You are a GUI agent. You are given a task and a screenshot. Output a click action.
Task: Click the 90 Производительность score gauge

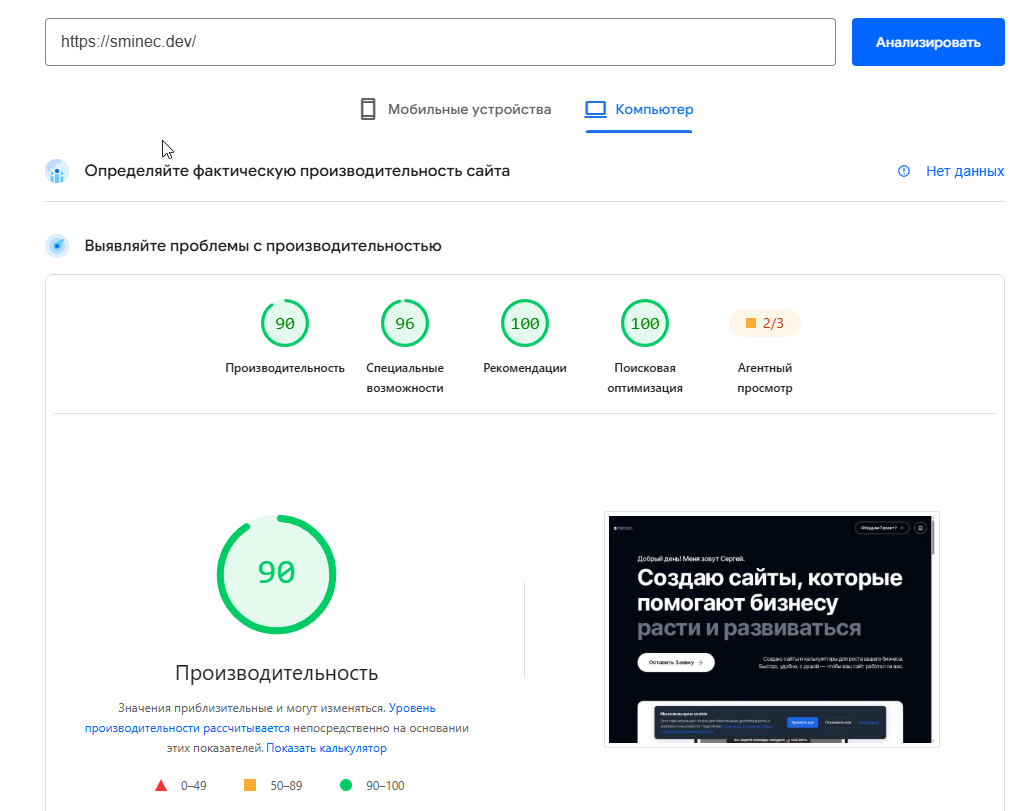[285, 323]
